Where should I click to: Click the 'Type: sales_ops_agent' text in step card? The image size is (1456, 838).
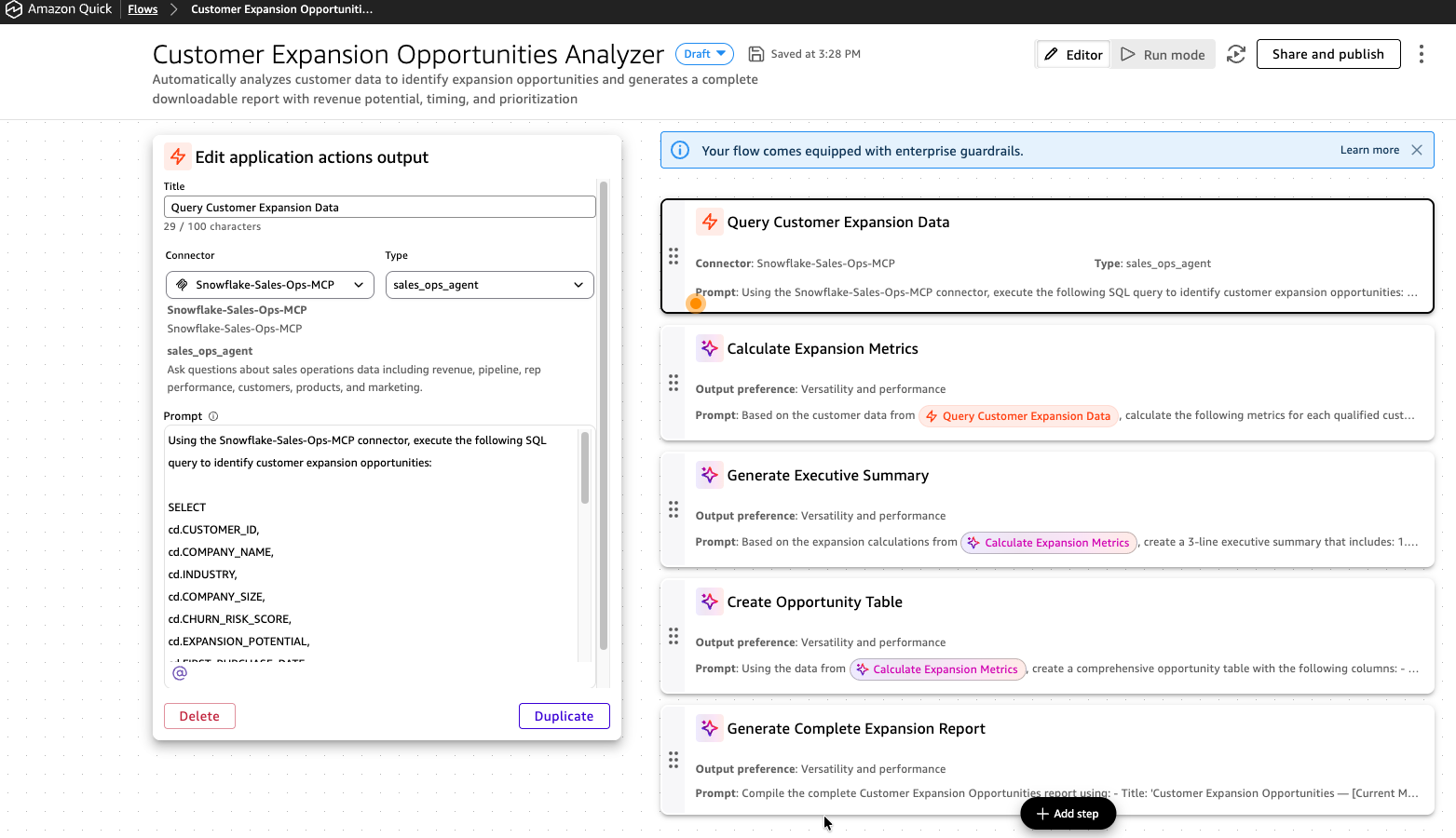[x=1152, y=264]
